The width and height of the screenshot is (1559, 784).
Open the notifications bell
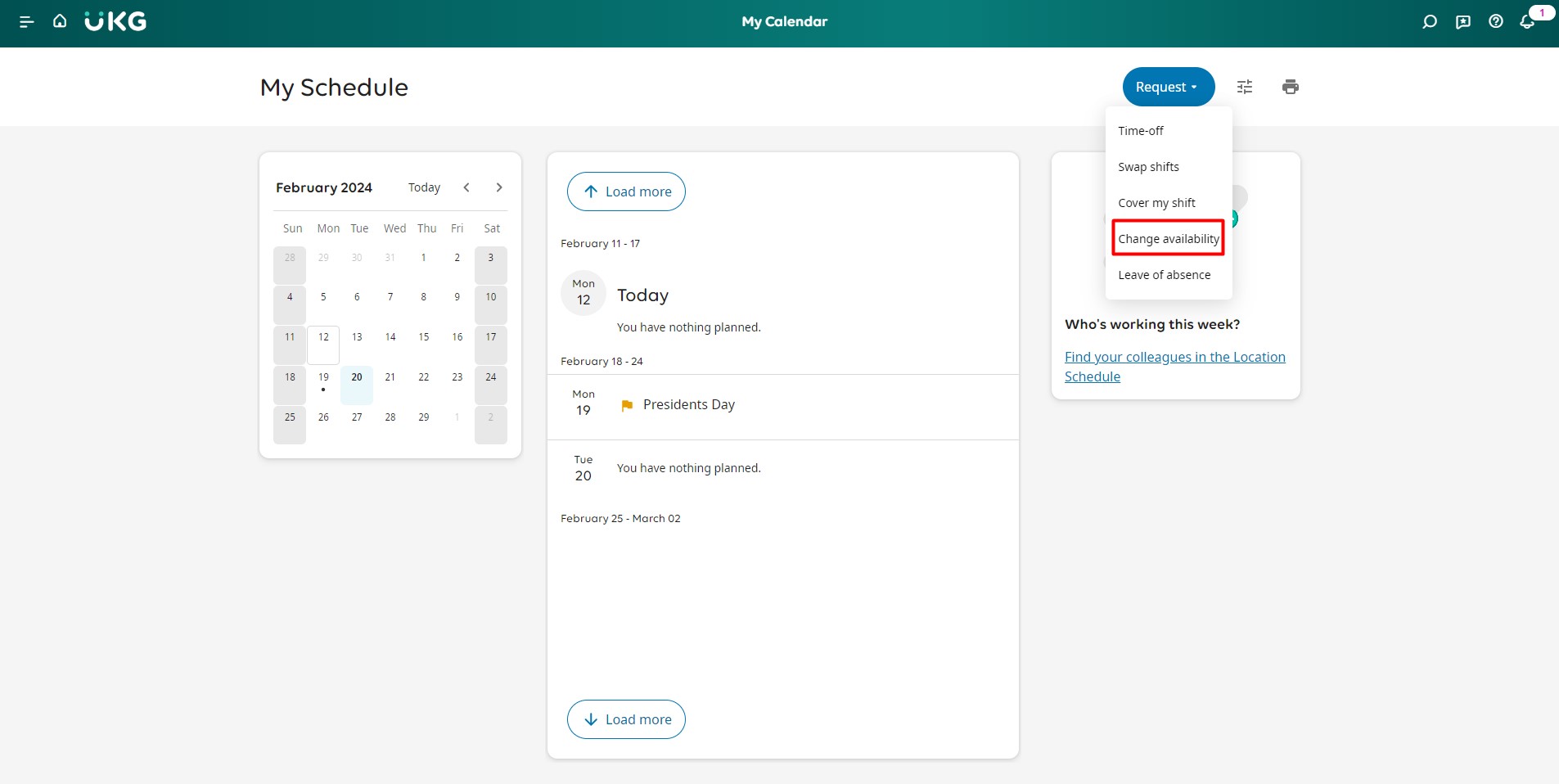pos(1527,22)
